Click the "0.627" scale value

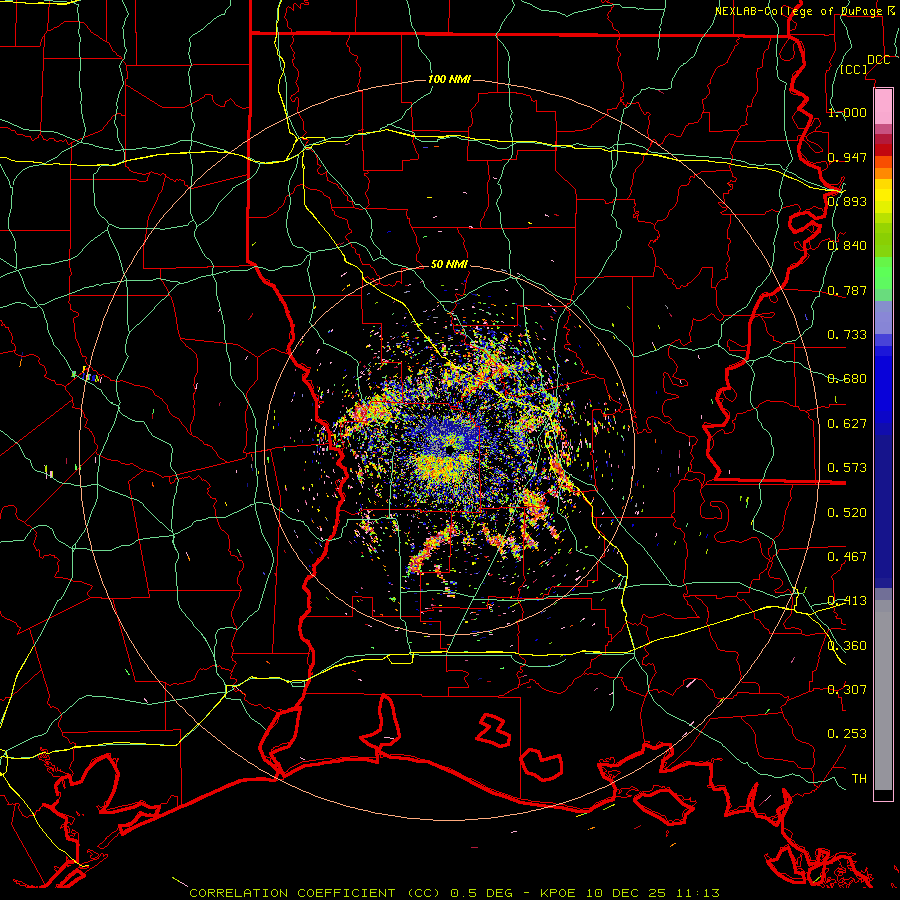click(847, 424)
